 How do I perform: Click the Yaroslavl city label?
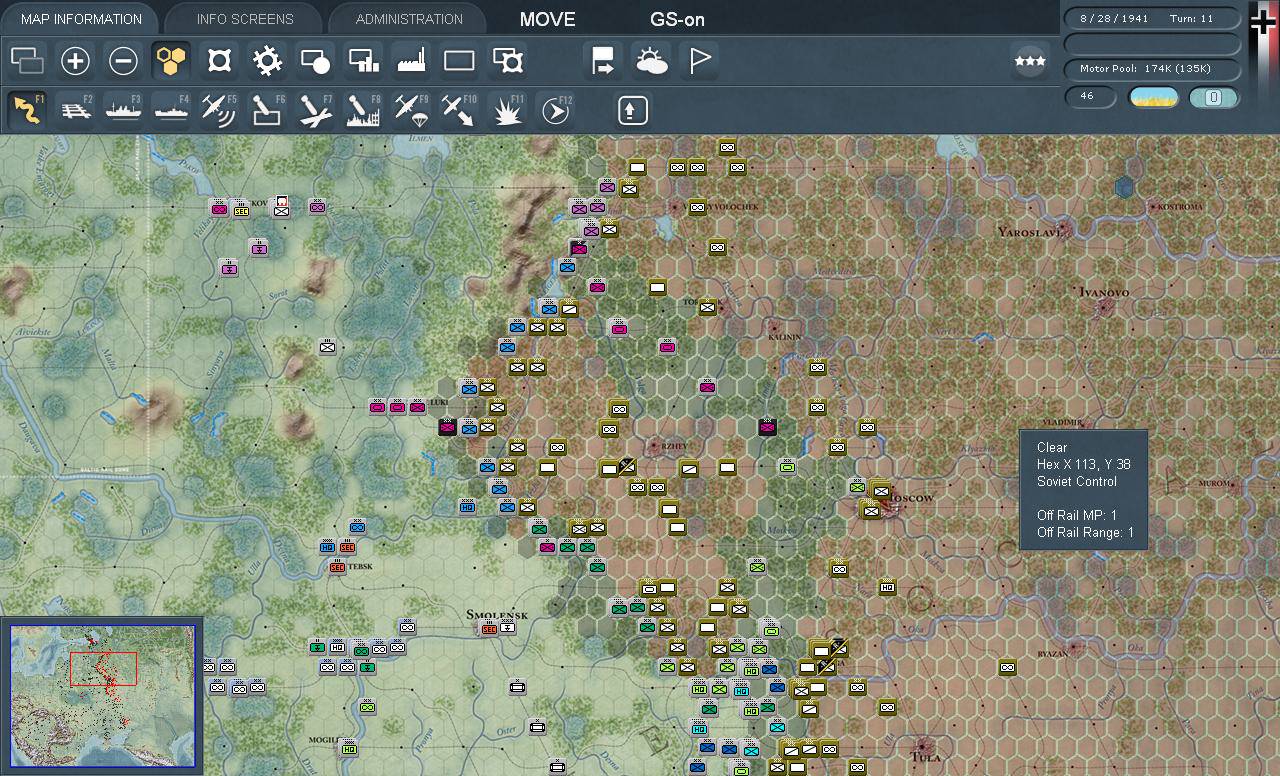1030,231
